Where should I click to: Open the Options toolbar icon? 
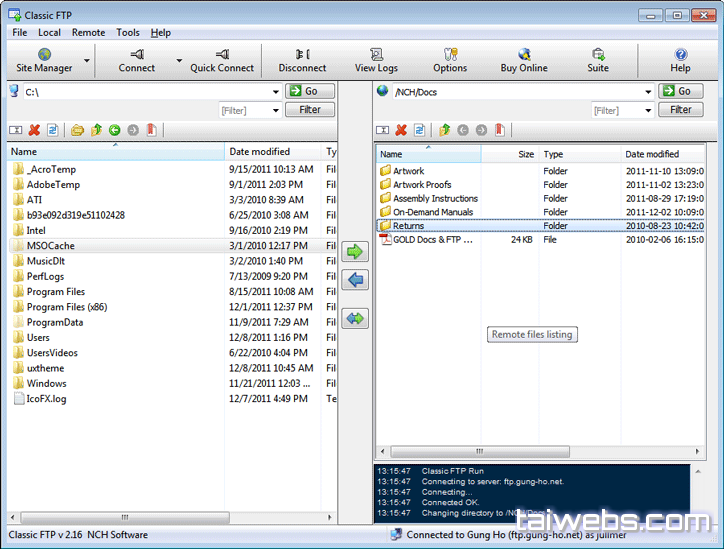[x=449, y=60]
